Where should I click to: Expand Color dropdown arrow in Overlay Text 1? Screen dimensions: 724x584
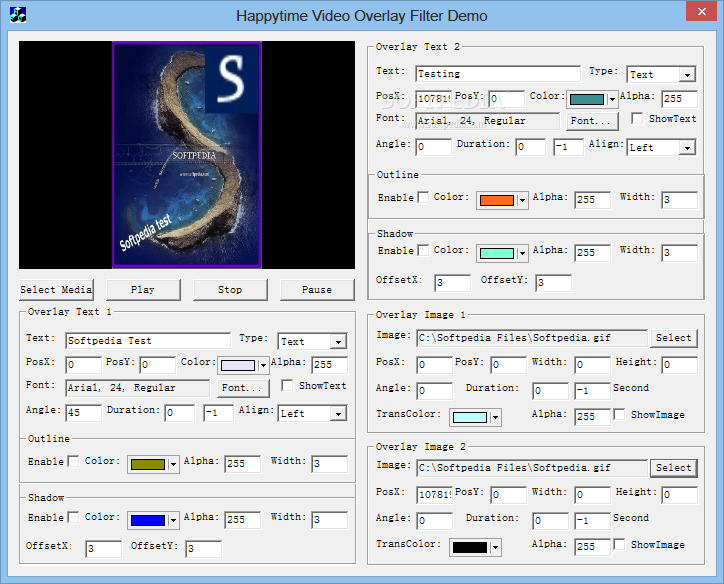point(263,366)
